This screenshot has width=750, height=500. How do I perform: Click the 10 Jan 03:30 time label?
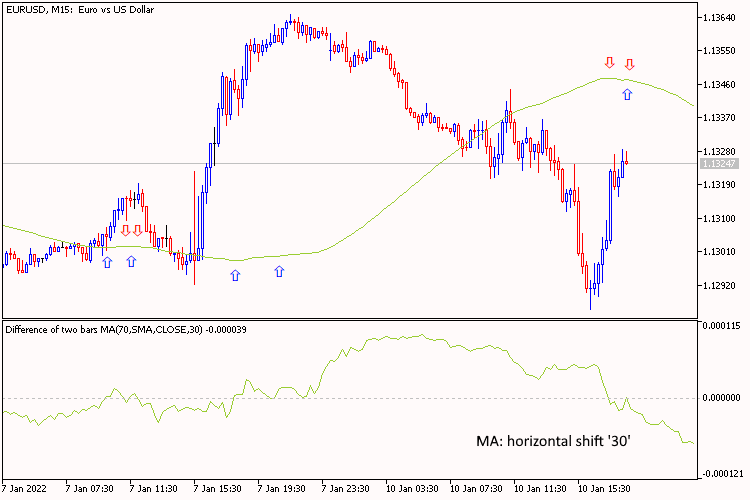[412, 489]
